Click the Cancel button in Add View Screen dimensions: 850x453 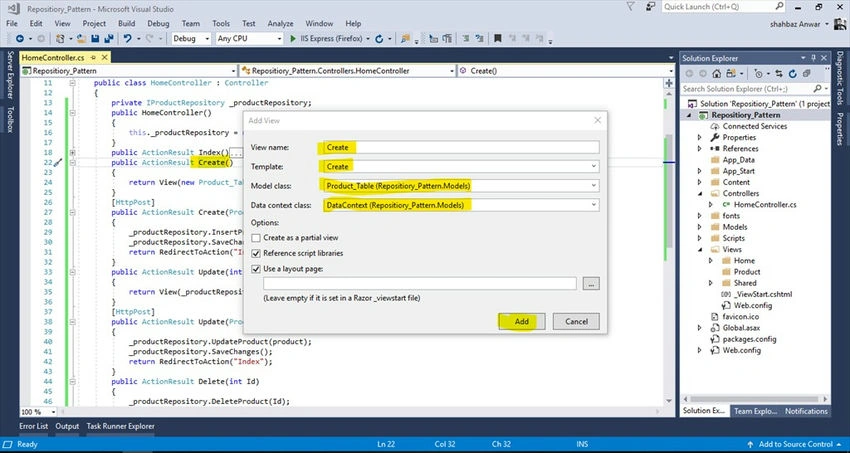(576, 321)
